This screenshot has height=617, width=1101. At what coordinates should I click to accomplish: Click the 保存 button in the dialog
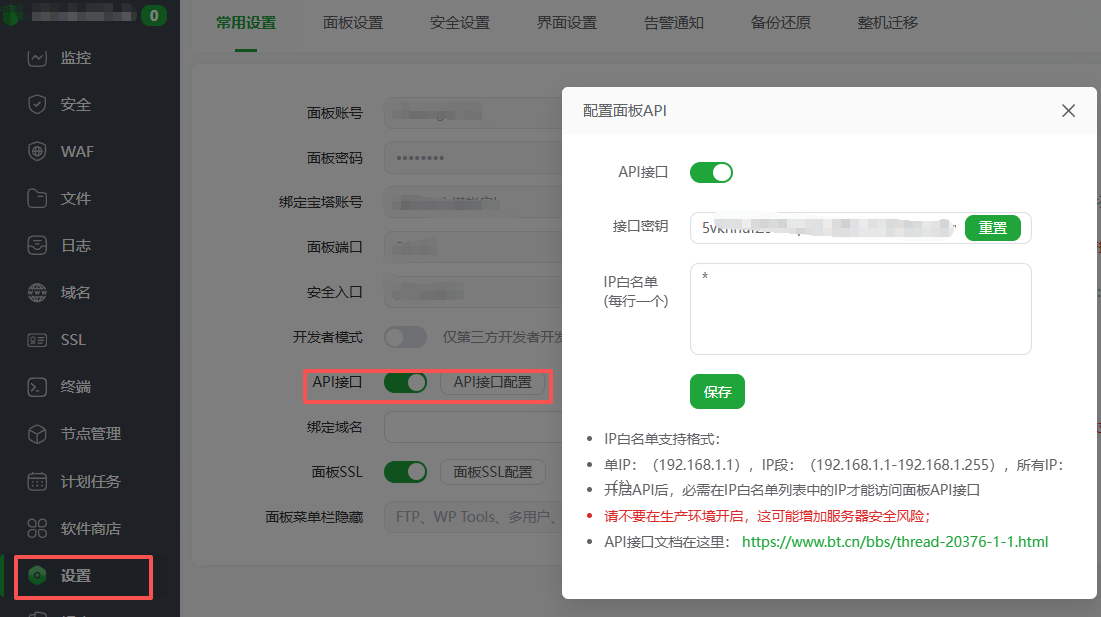(x=717, y=393)
